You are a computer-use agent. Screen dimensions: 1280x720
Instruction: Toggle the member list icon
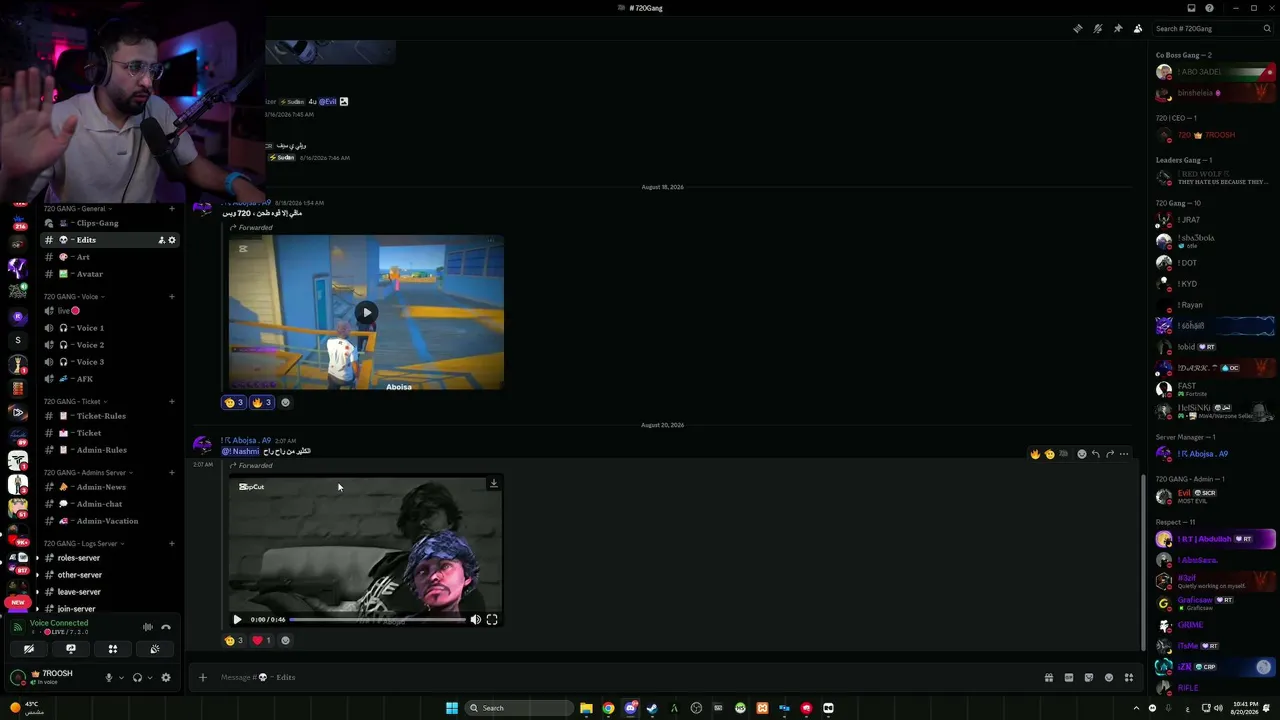tap(1138, 29)
